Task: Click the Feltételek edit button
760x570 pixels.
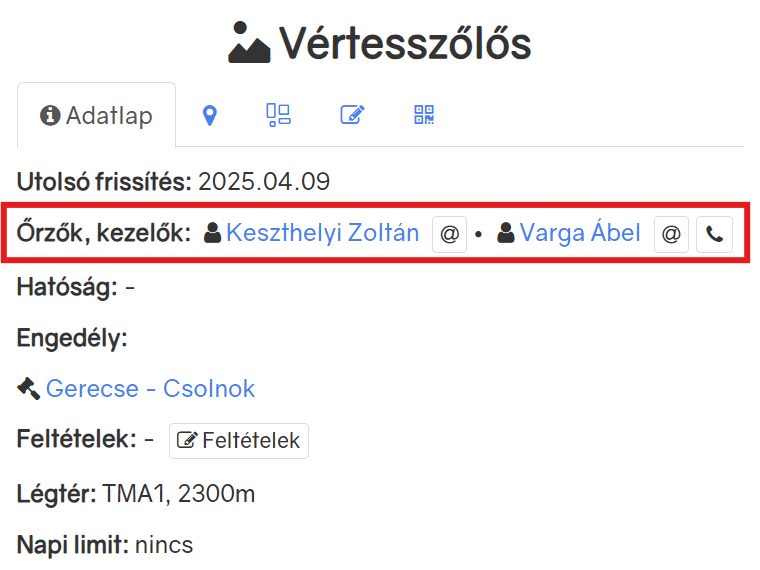Action: 238,441
